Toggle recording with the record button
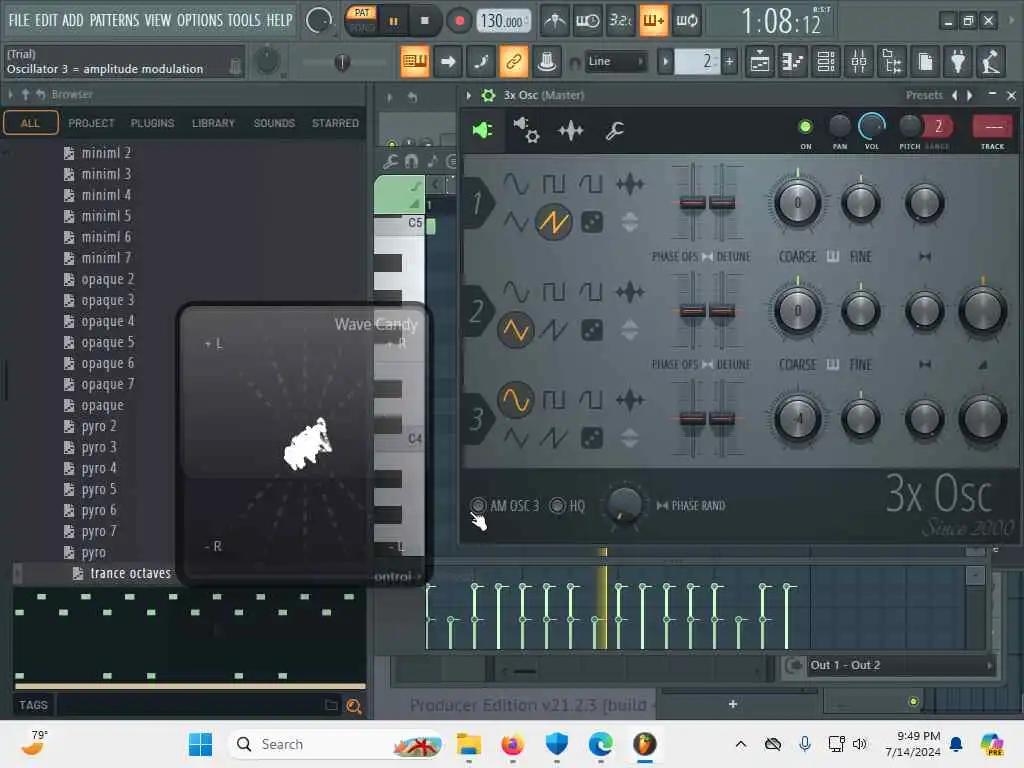Image resolution: width=1024 pixels, height=768 pixels. [459, 21]
